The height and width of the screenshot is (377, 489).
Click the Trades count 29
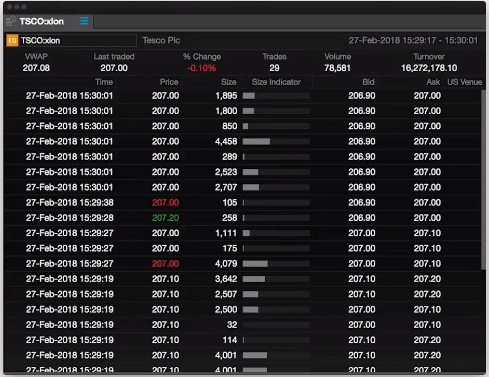[x=274, y=68]
